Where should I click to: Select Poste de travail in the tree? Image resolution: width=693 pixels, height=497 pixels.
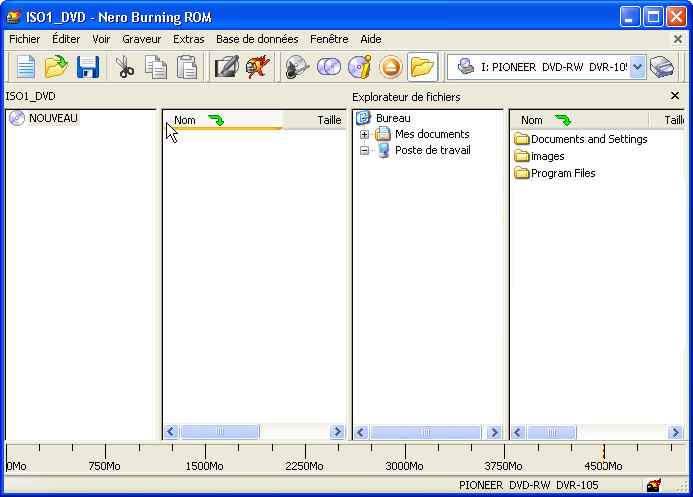[x=433, y=151]
